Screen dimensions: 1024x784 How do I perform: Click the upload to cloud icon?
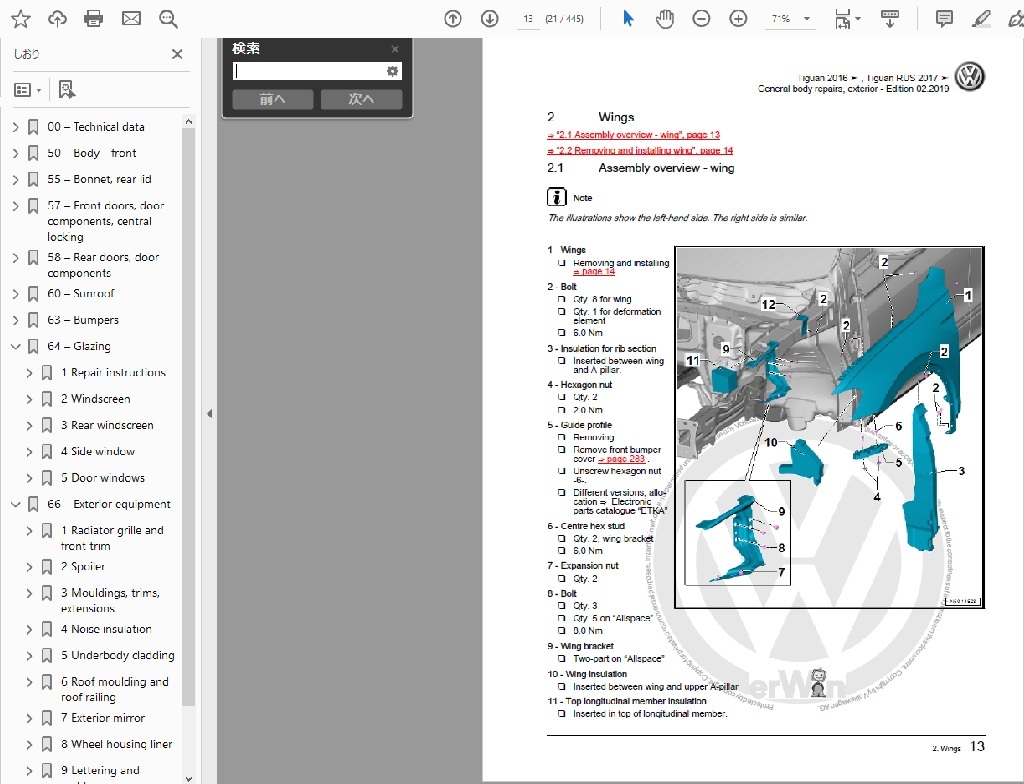[57, 18]
